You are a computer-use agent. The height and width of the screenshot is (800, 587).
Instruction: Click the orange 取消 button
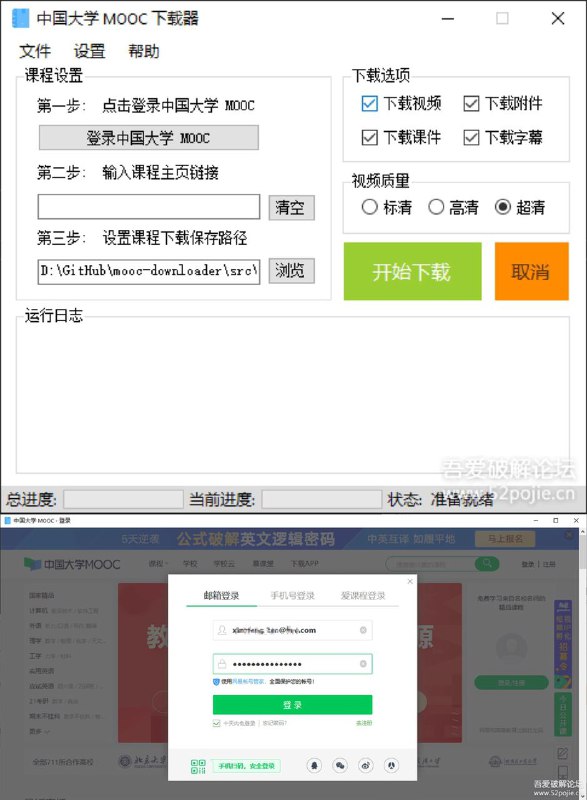(x=531, y=271)
